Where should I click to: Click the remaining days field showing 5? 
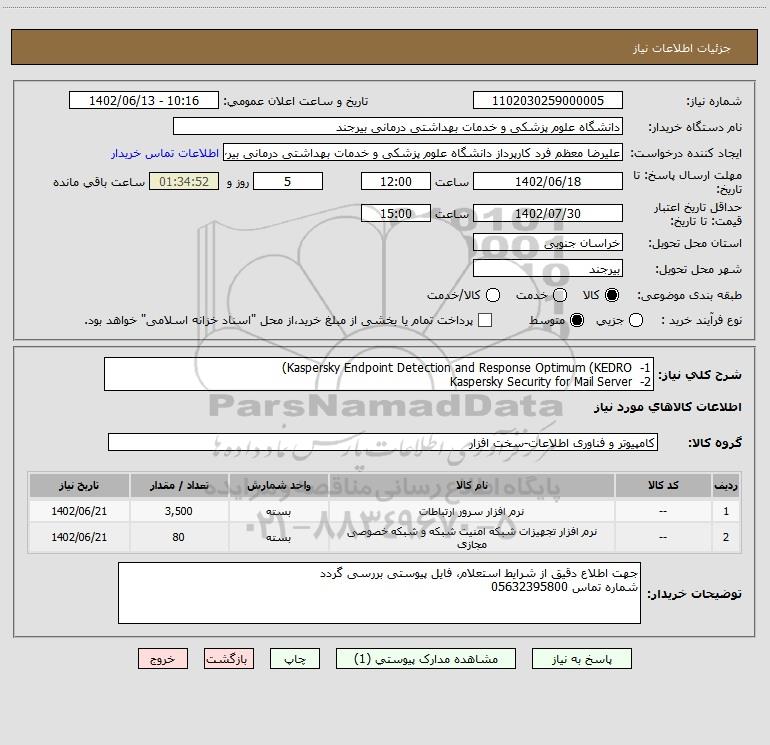(x=288, y=181)
